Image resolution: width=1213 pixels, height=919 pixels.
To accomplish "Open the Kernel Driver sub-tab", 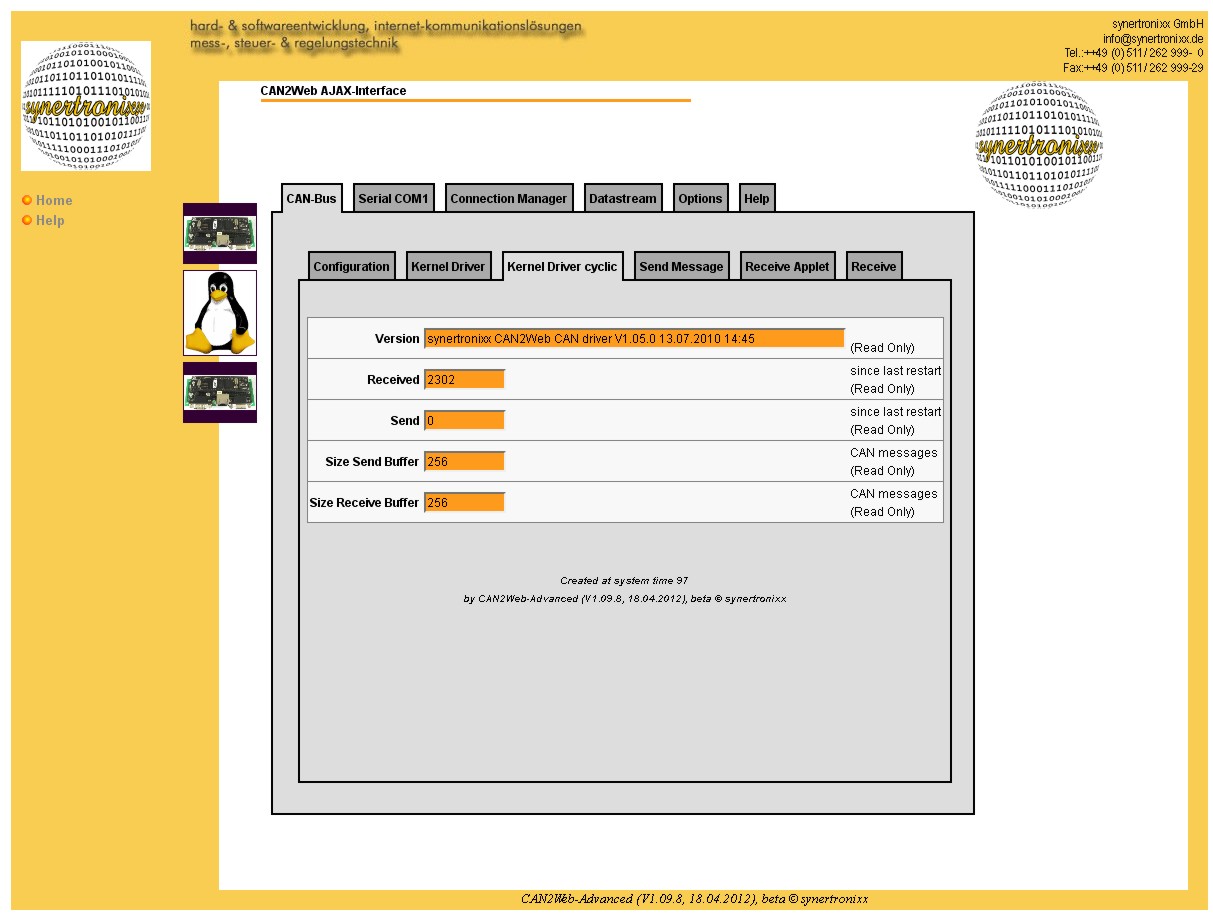I will (x=448, y=267).
